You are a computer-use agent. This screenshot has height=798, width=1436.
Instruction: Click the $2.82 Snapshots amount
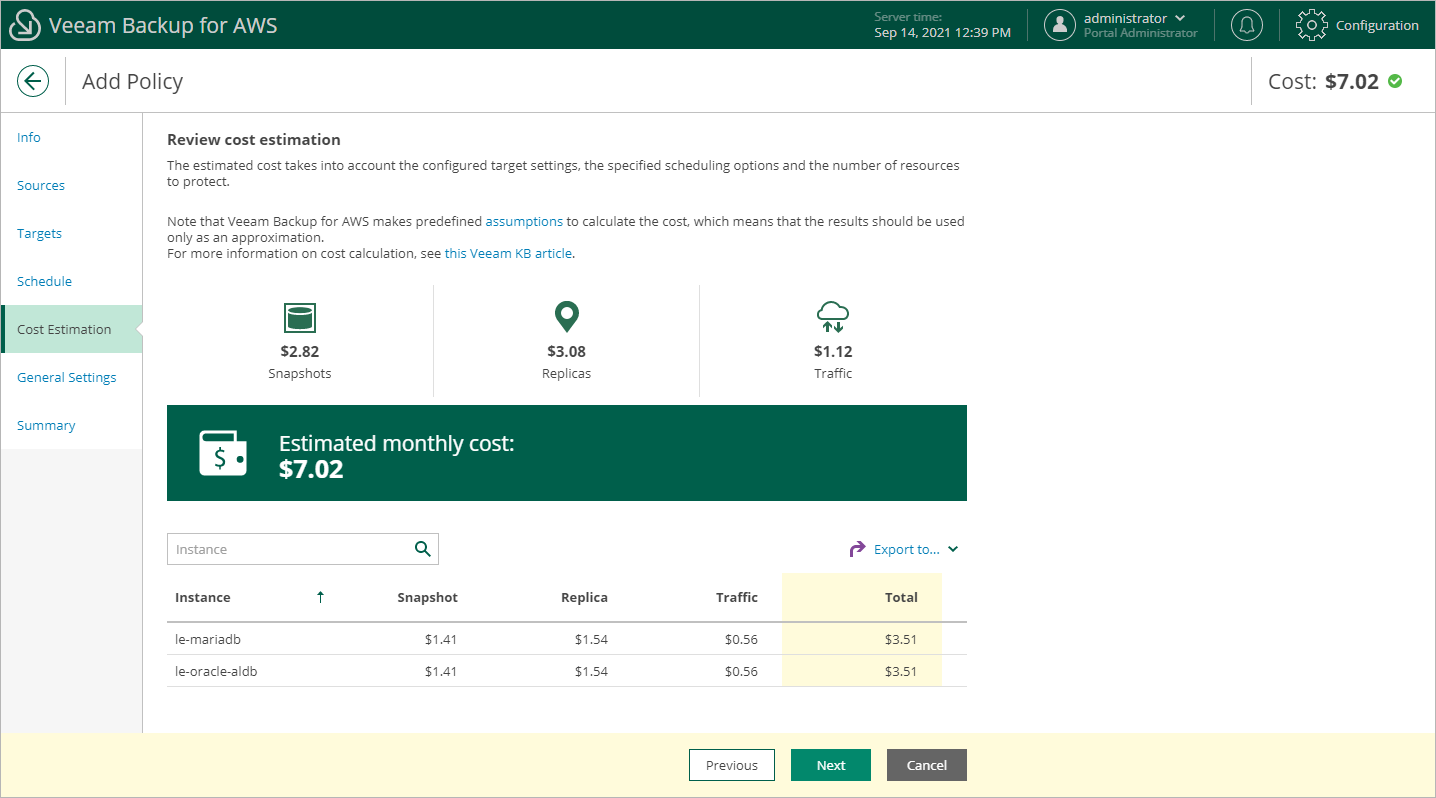coord(300,351)
